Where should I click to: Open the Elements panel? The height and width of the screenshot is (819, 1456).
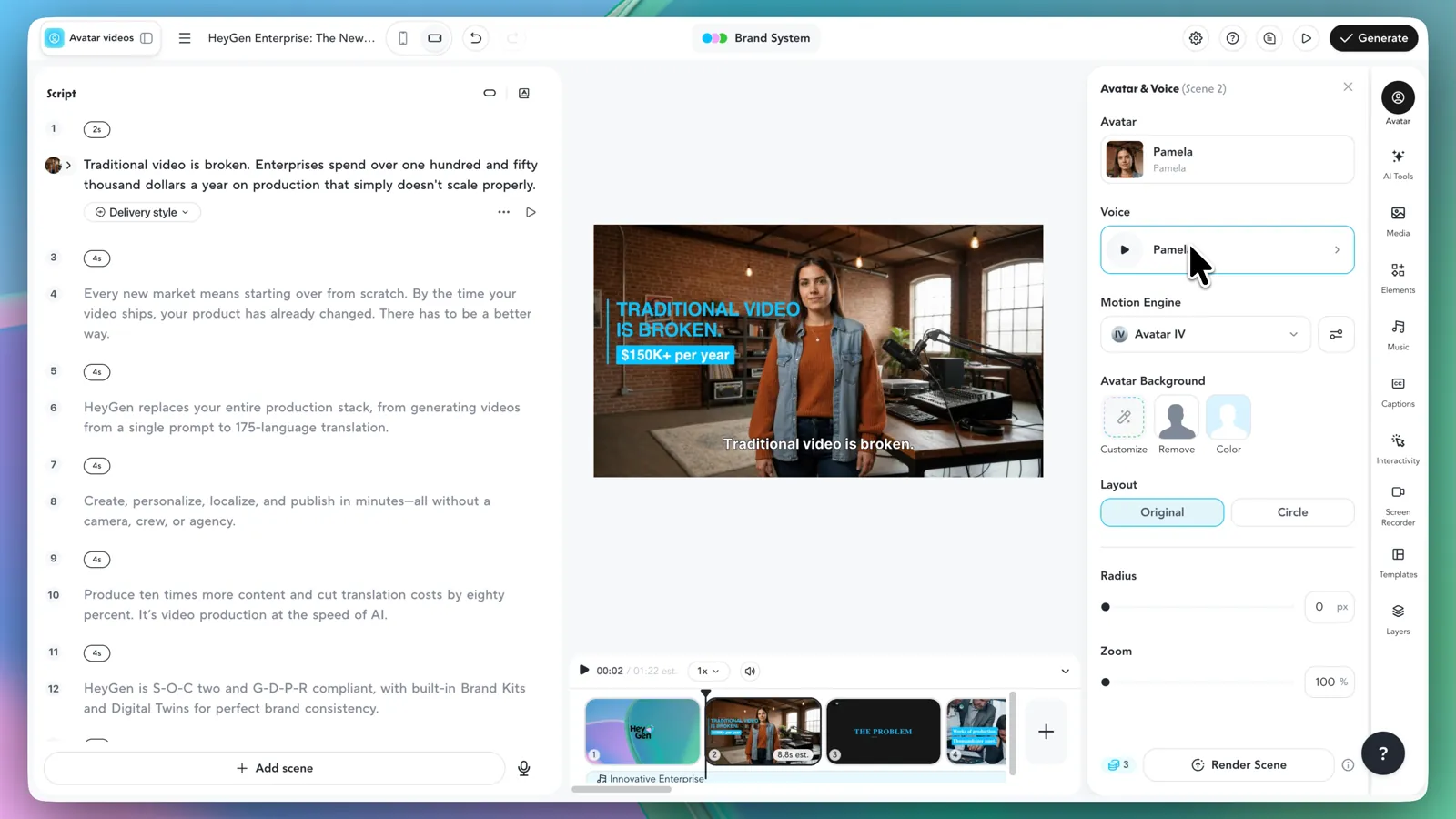coord(1398,278)
